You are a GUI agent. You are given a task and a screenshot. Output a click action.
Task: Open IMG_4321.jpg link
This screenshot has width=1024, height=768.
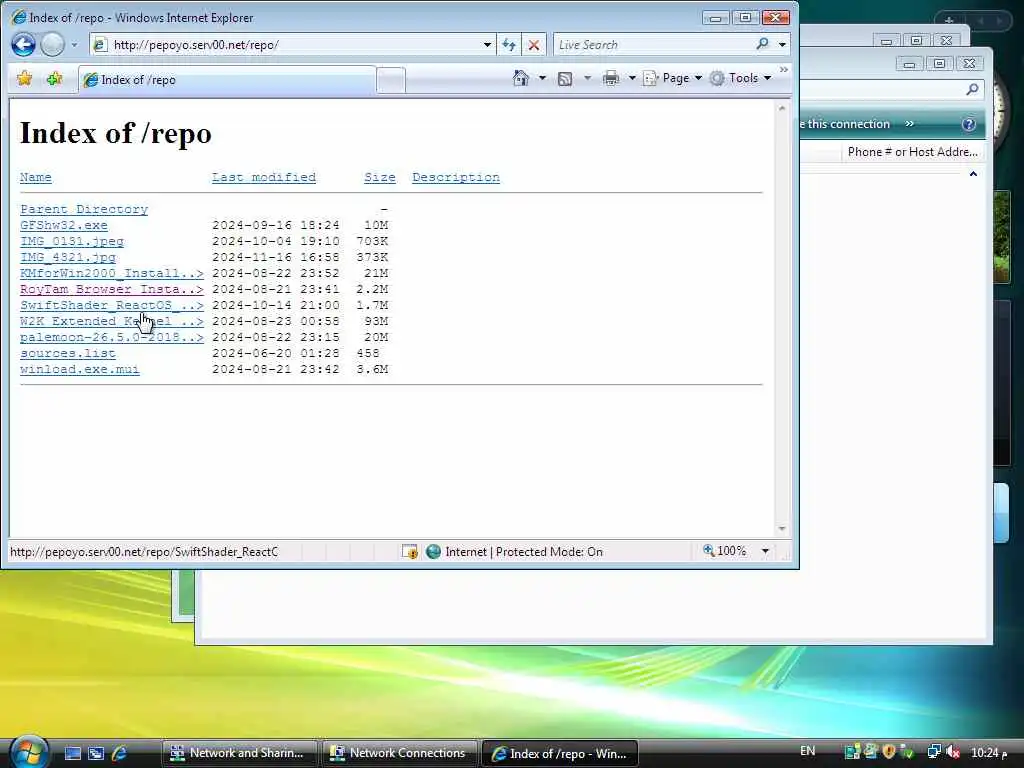pos(68,257)
